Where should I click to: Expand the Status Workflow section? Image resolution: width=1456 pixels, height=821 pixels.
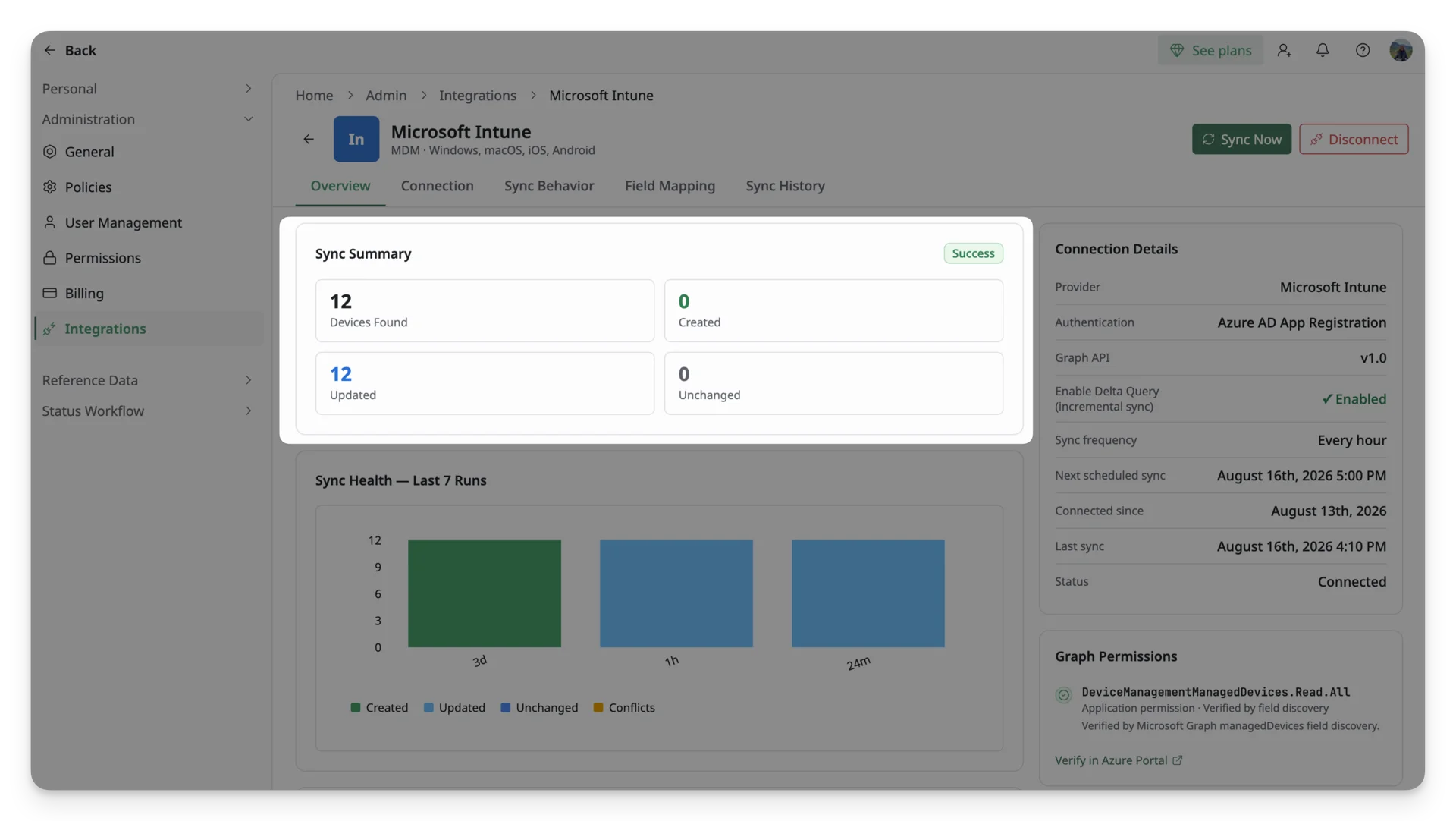[148, 410]
